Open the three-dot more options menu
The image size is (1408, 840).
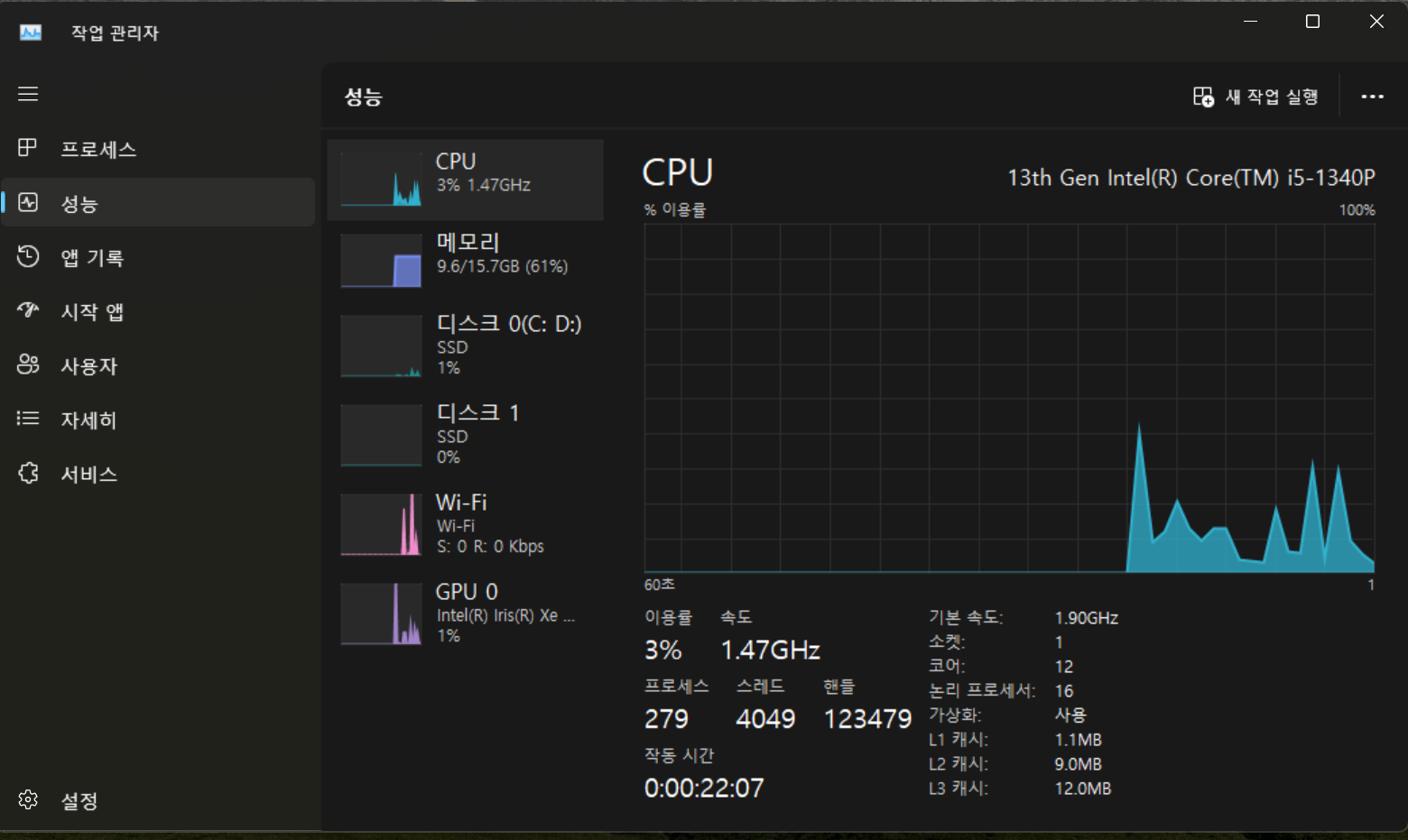tap(1372, 97)
